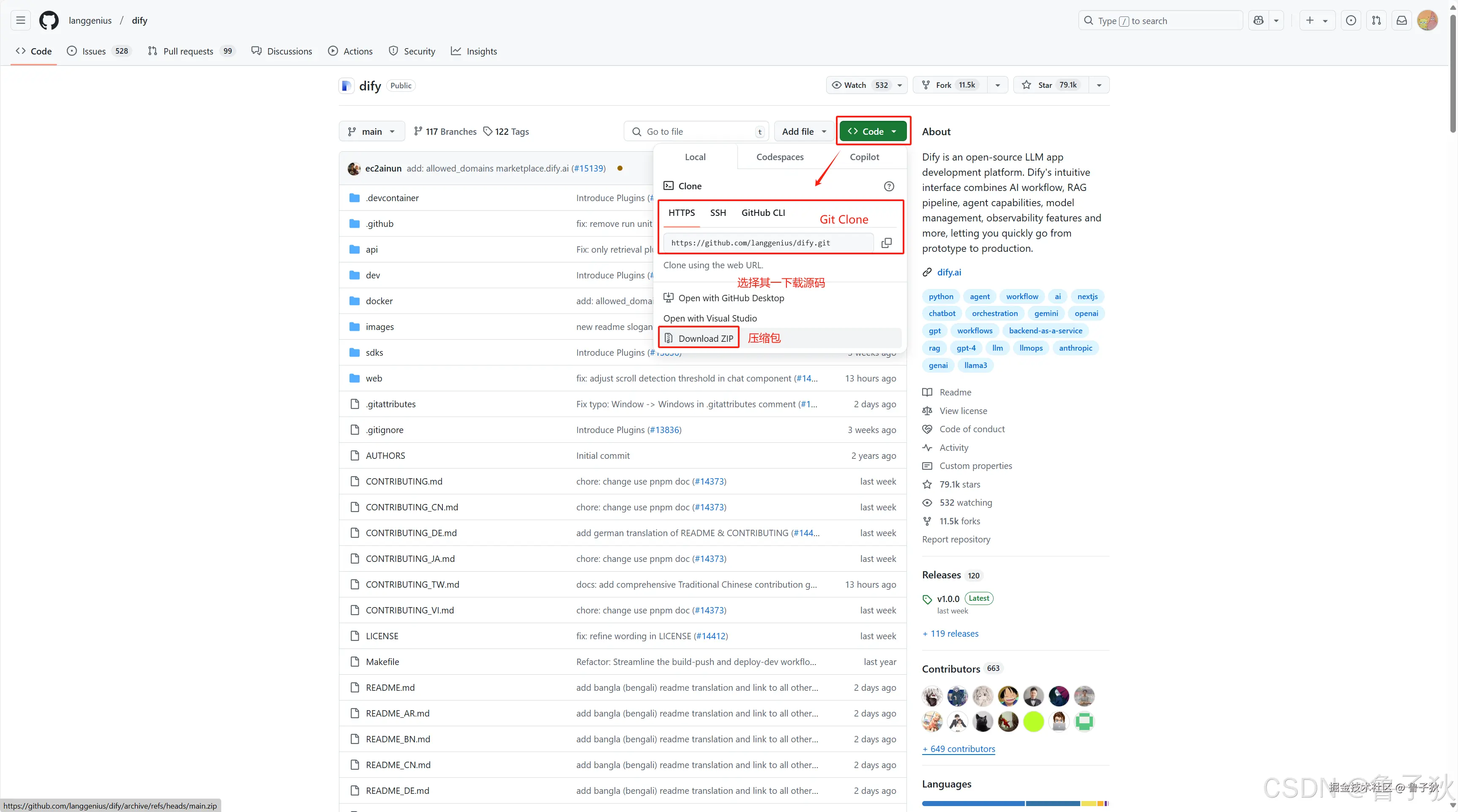
Task: Click the Copilot icon in header
Action: click(1258, 20)
